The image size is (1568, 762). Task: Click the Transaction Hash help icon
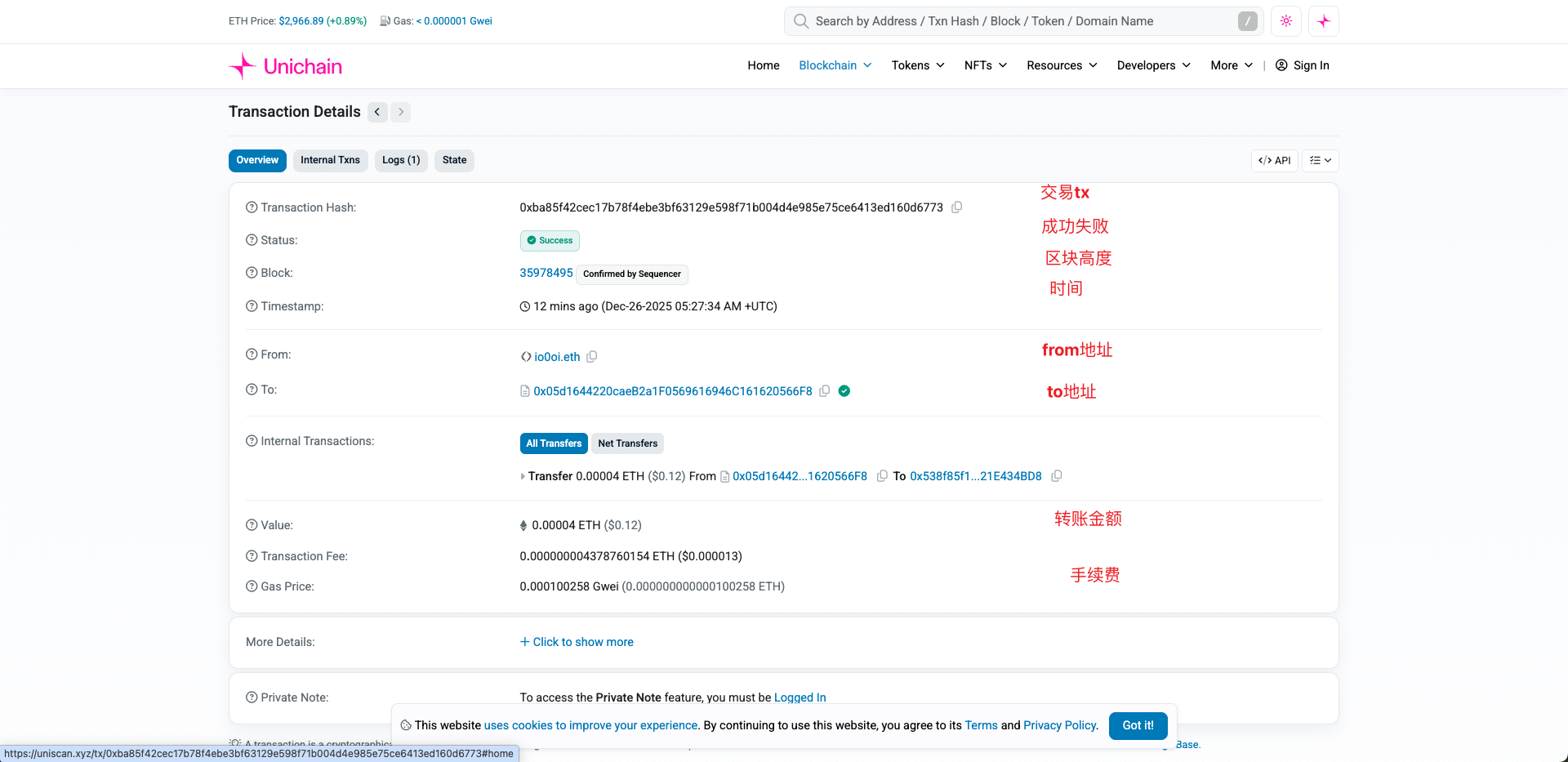252,207
